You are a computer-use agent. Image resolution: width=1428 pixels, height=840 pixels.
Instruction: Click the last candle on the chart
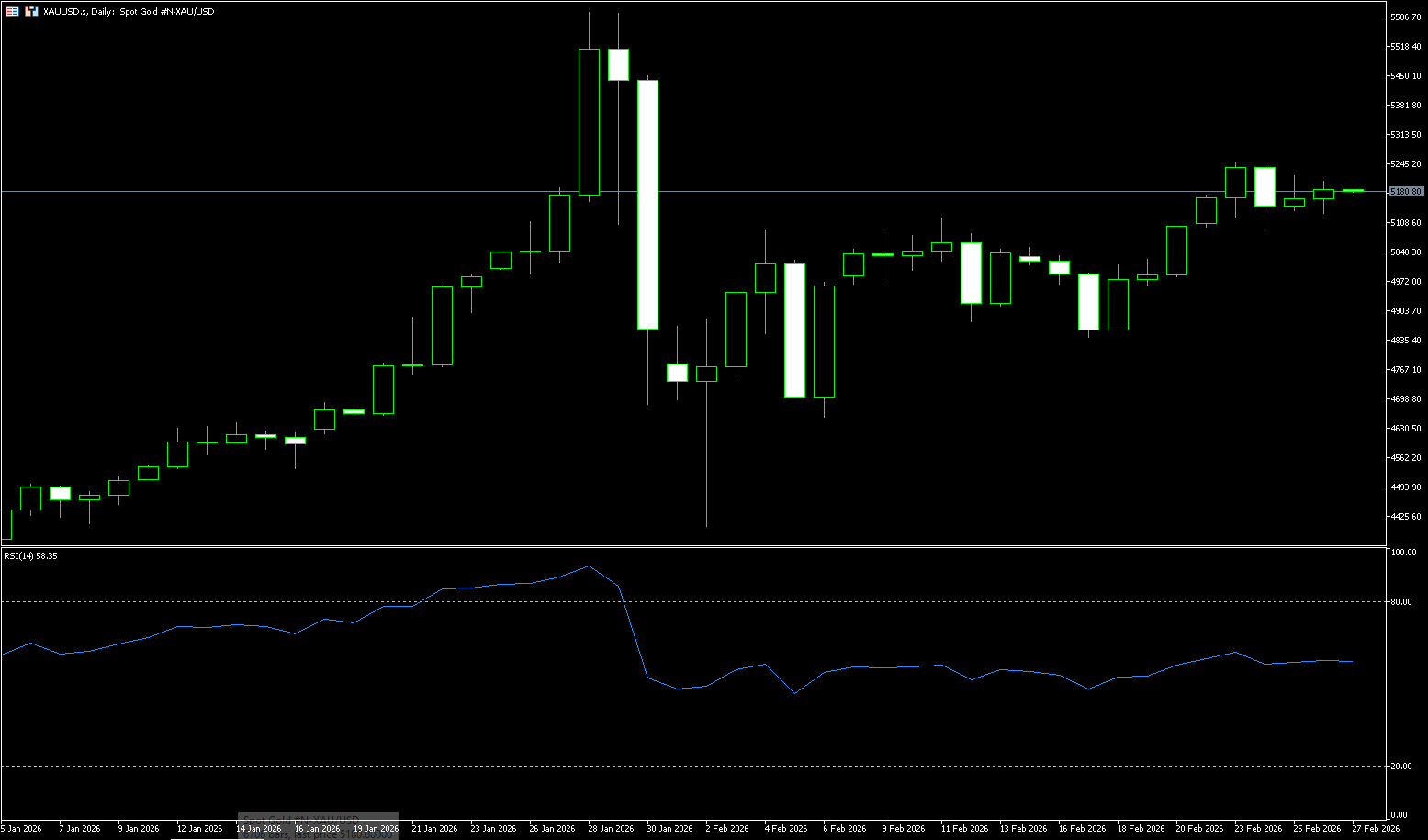point(1353,190)
